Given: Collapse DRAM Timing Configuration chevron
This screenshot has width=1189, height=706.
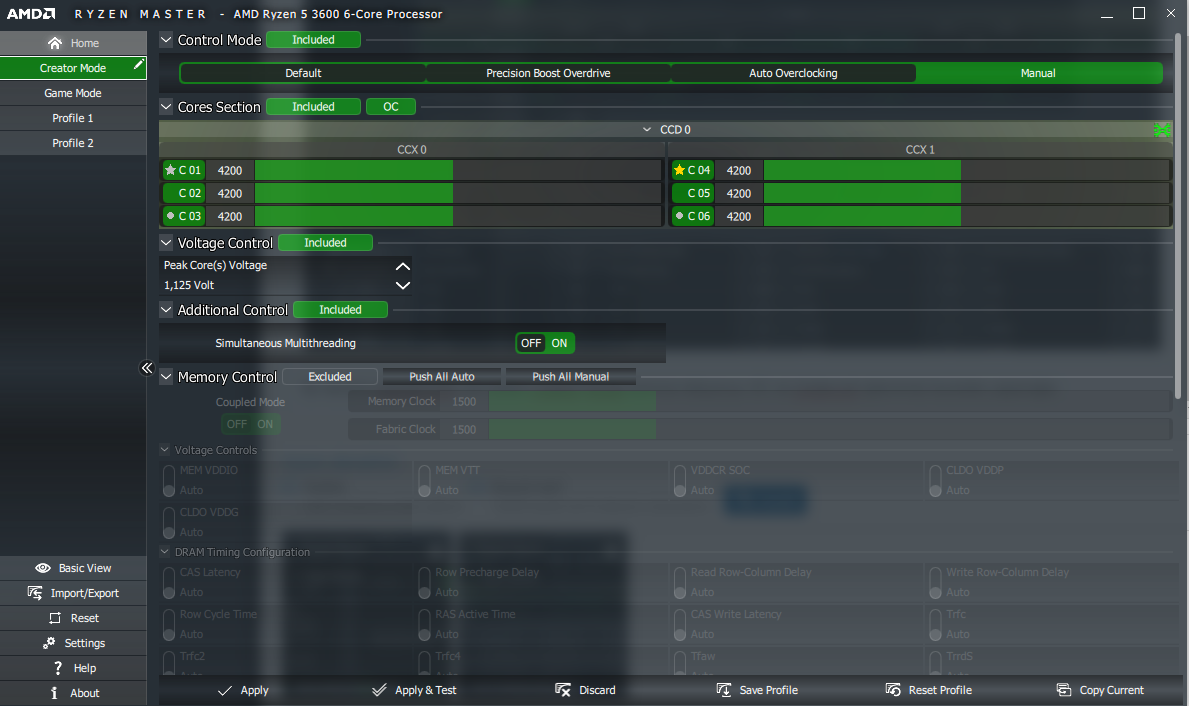Looking at the screenshot, I should [x=165, y=552].
